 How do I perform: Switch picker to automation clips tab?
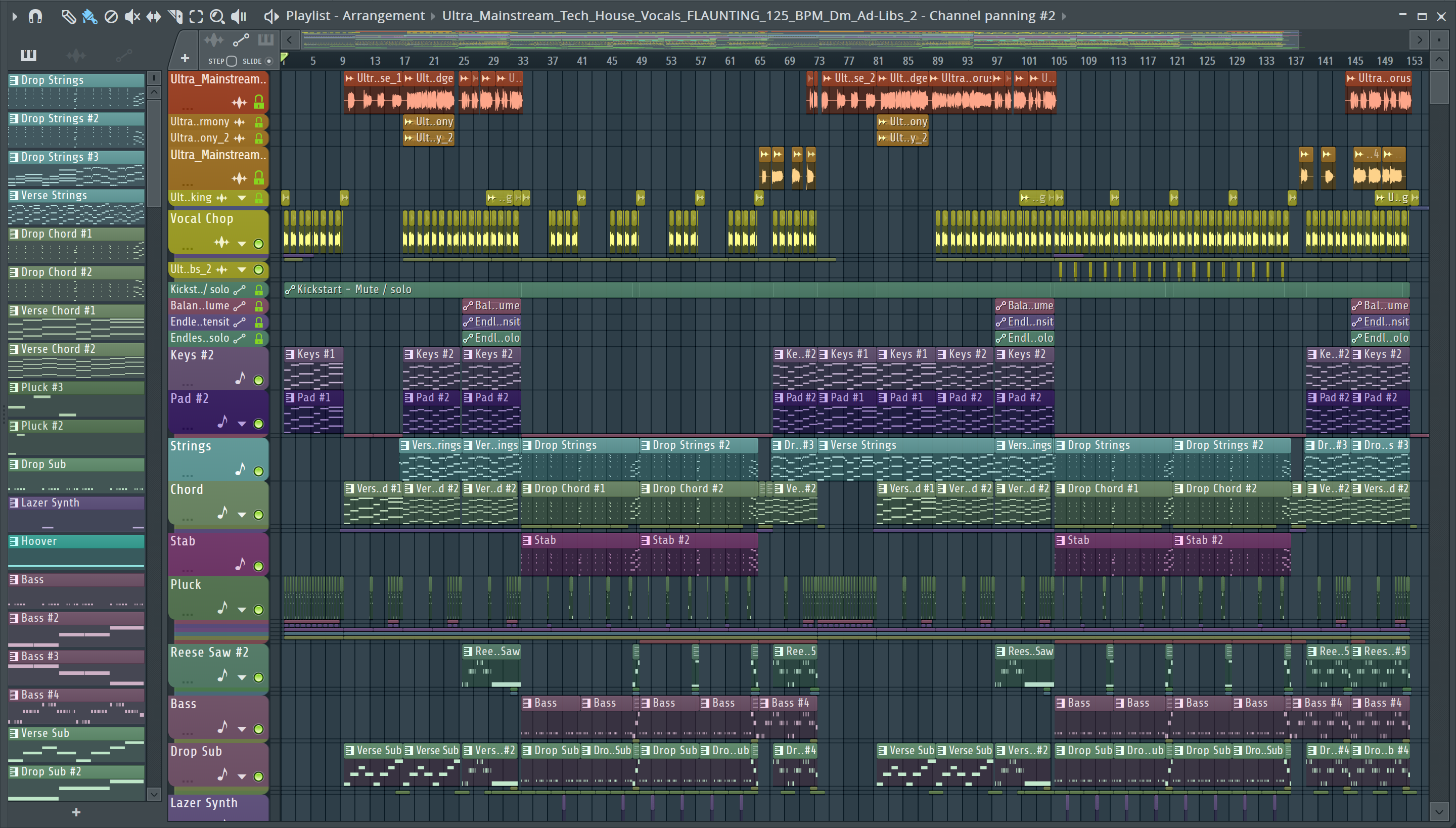pos(124,55)
